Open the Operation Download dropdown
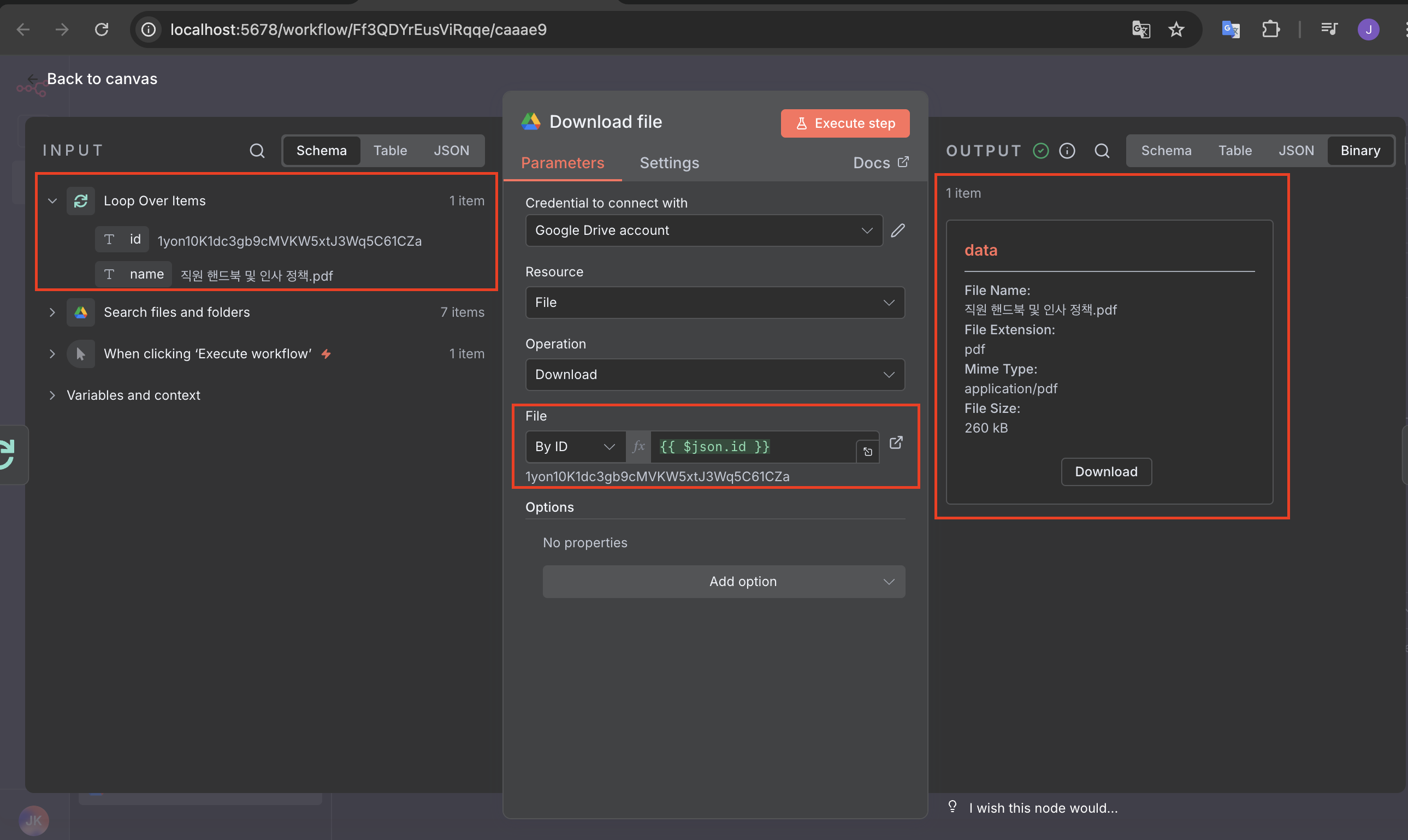Screen dimensions: 1408x840 tap(715, 375)
